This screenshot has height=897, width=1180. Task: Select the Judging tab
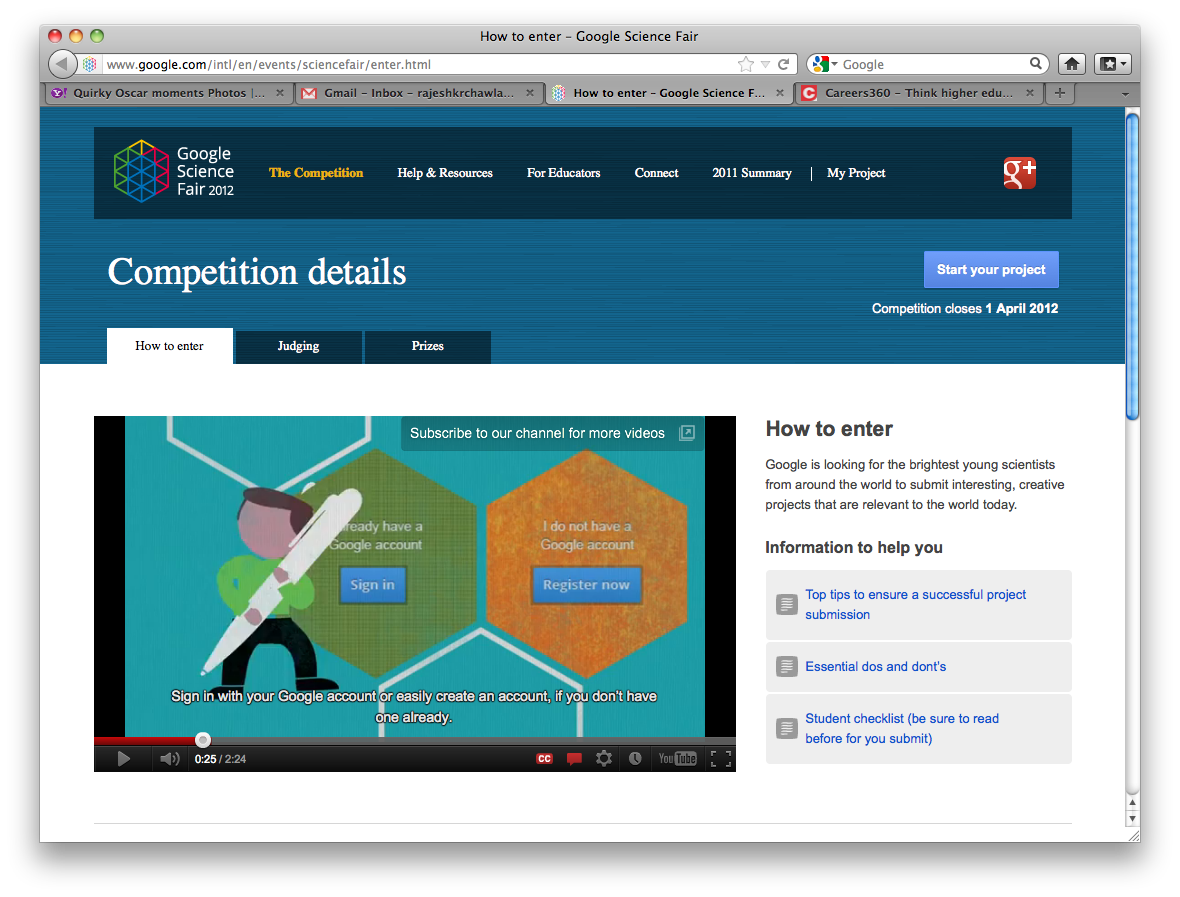[x=299, y=346]
